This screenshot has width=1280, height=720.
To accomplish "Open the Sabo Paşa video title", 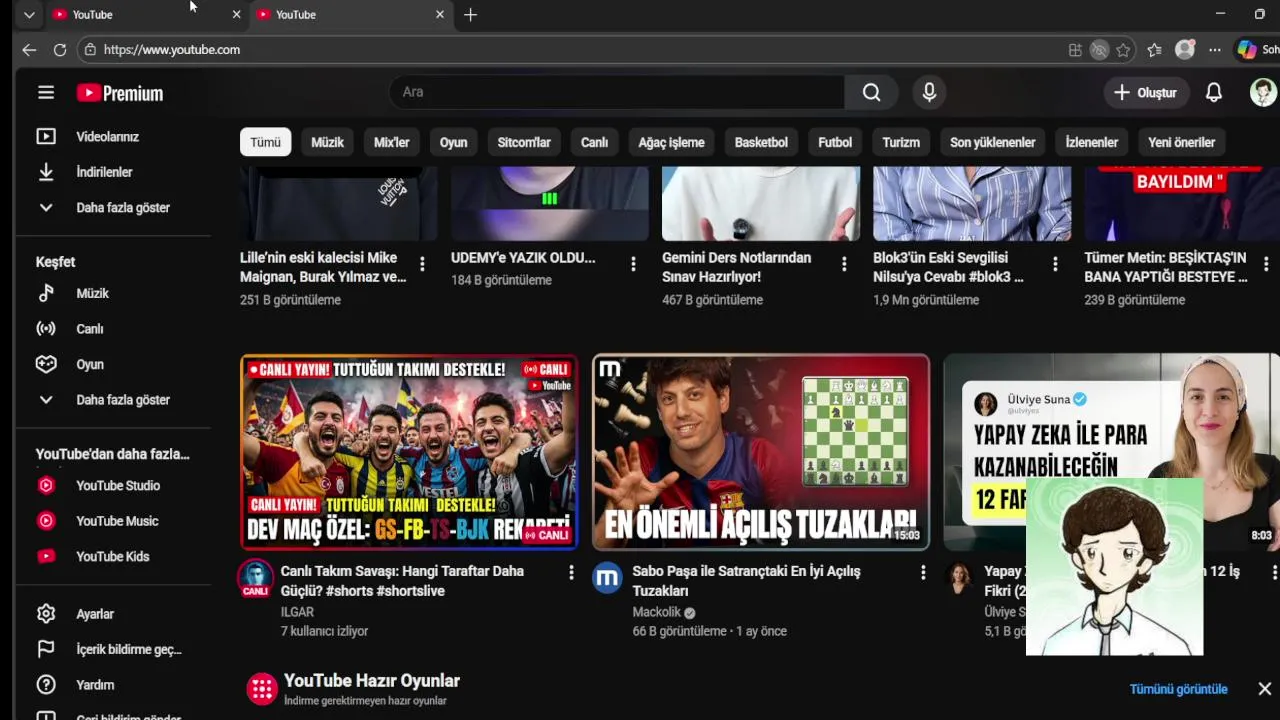I will [x=746, y=581].
